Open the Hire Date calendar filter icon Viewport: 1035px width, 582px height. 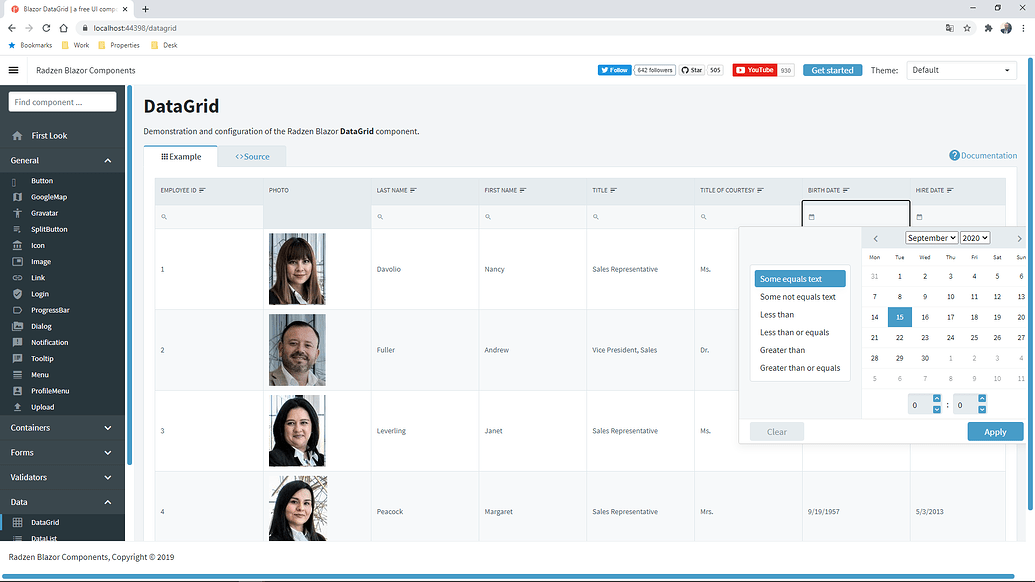(x=919, y=217)
